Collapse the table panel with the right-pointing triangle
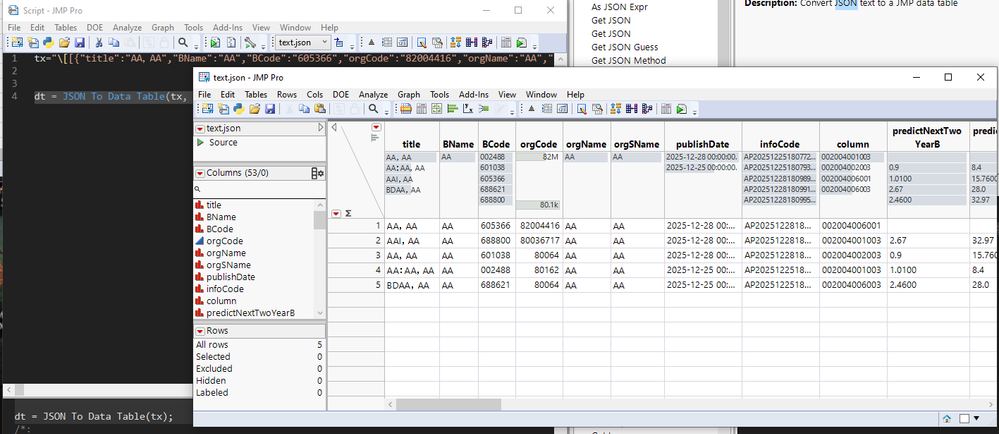The width and height of the screenshot is (999, 434). [x=321, y=128]
